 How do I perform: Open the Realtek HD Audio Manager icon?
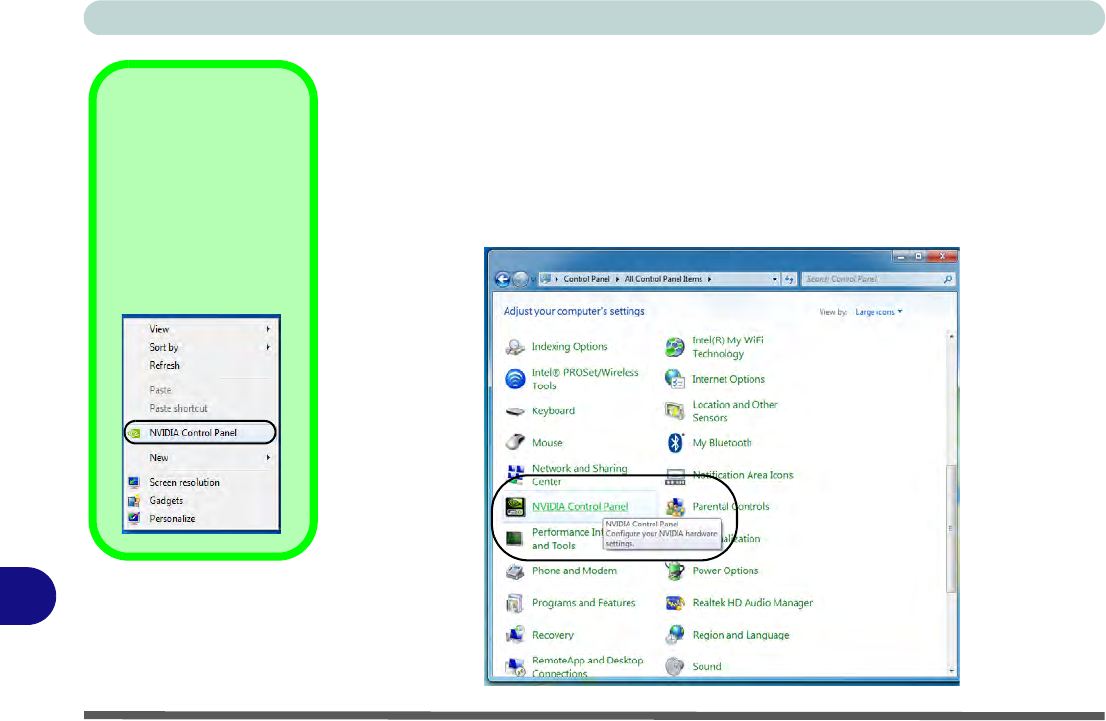tap(675, 603)
